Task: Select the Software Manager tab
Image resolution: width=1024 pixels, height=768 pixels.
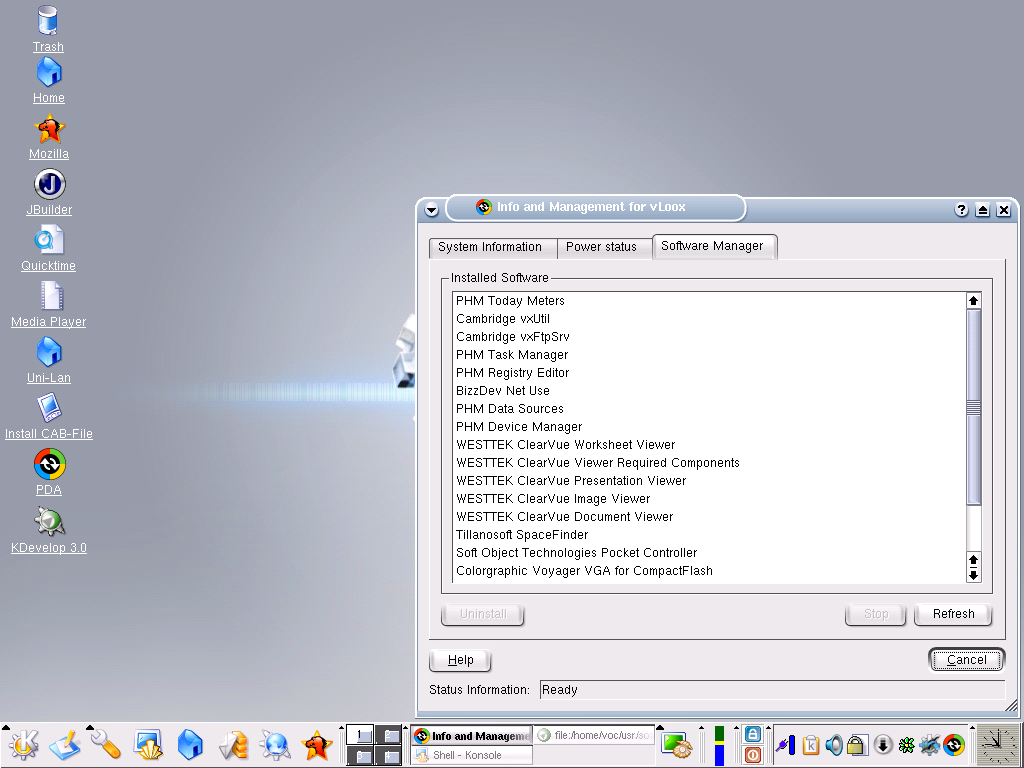Action: pyautogui.click(x=712, y=246)
